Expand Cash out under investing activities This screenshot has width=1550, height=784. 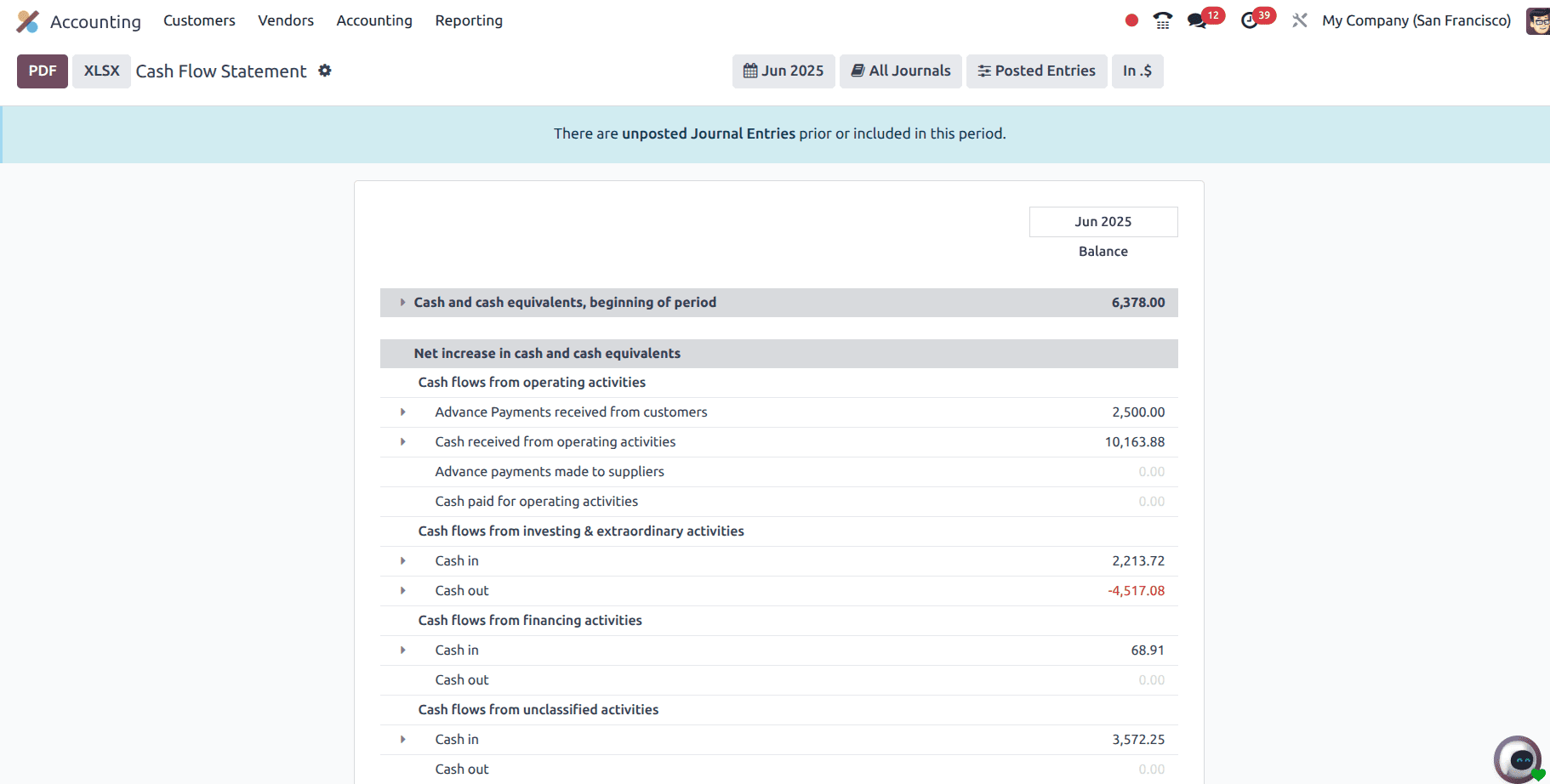403,590
